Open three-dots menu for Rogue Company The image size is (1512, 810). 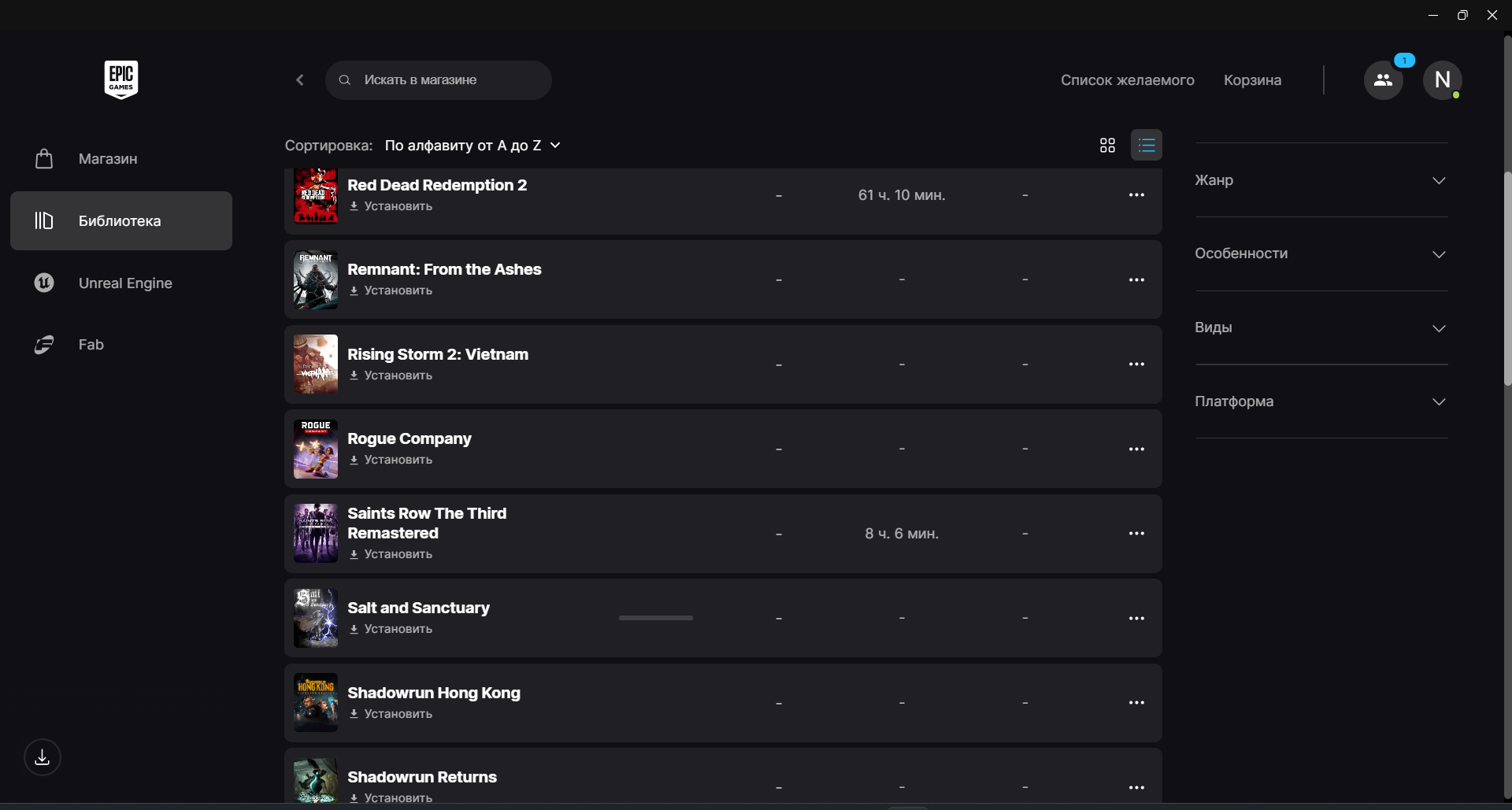click(1136, 449)
